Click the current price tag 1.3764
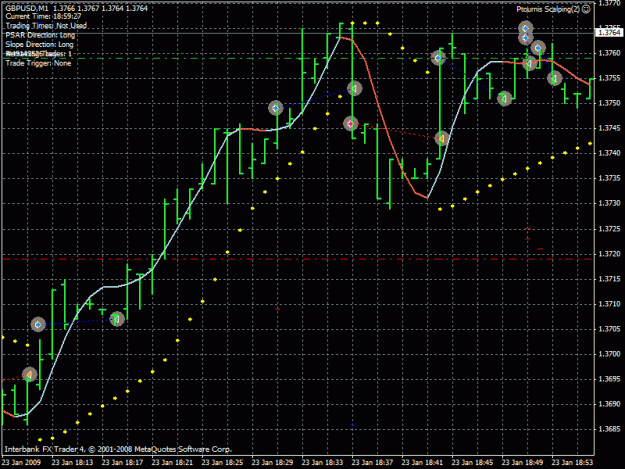 click(x=609, y=32)
